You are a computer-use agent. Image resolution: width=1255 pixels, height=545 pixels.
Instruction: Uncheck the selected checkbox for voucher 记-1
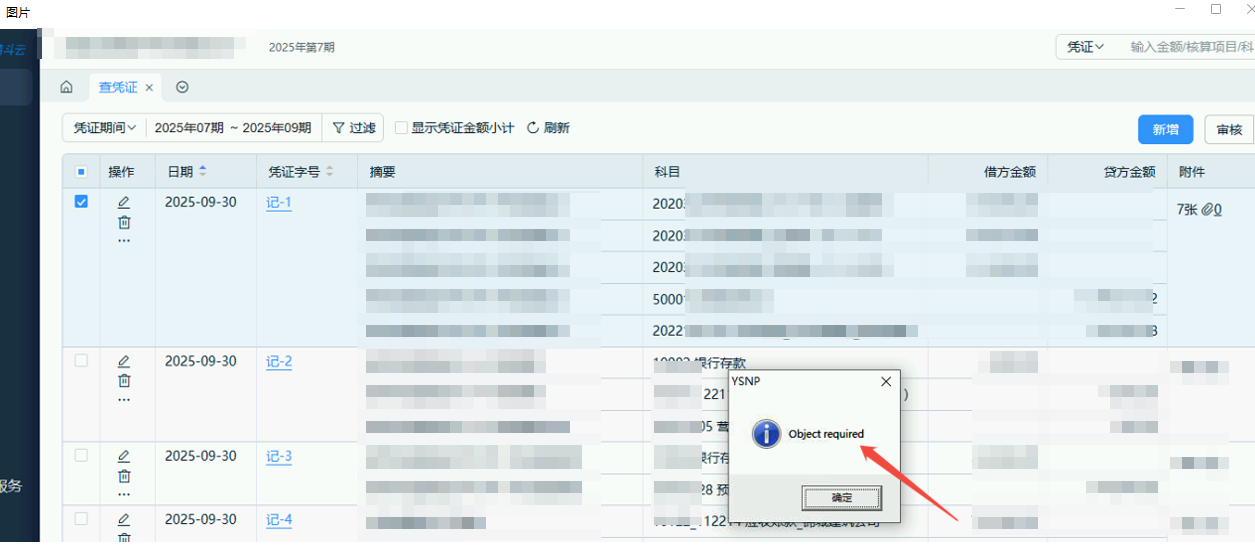pyautogui.click(x=81, y=201)
